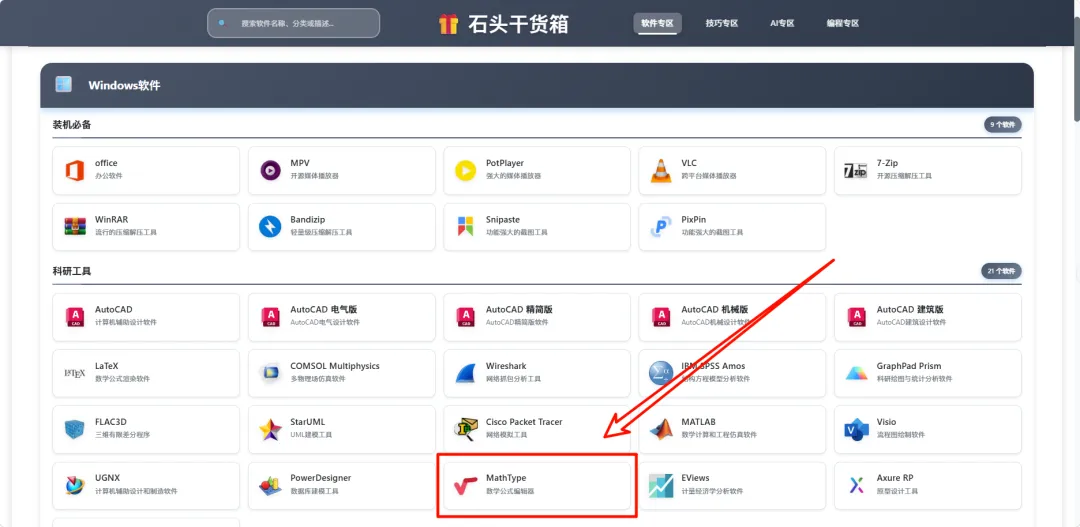Open the 技巧专区 tab
1080x527 pixels.
tap(722, 23)
